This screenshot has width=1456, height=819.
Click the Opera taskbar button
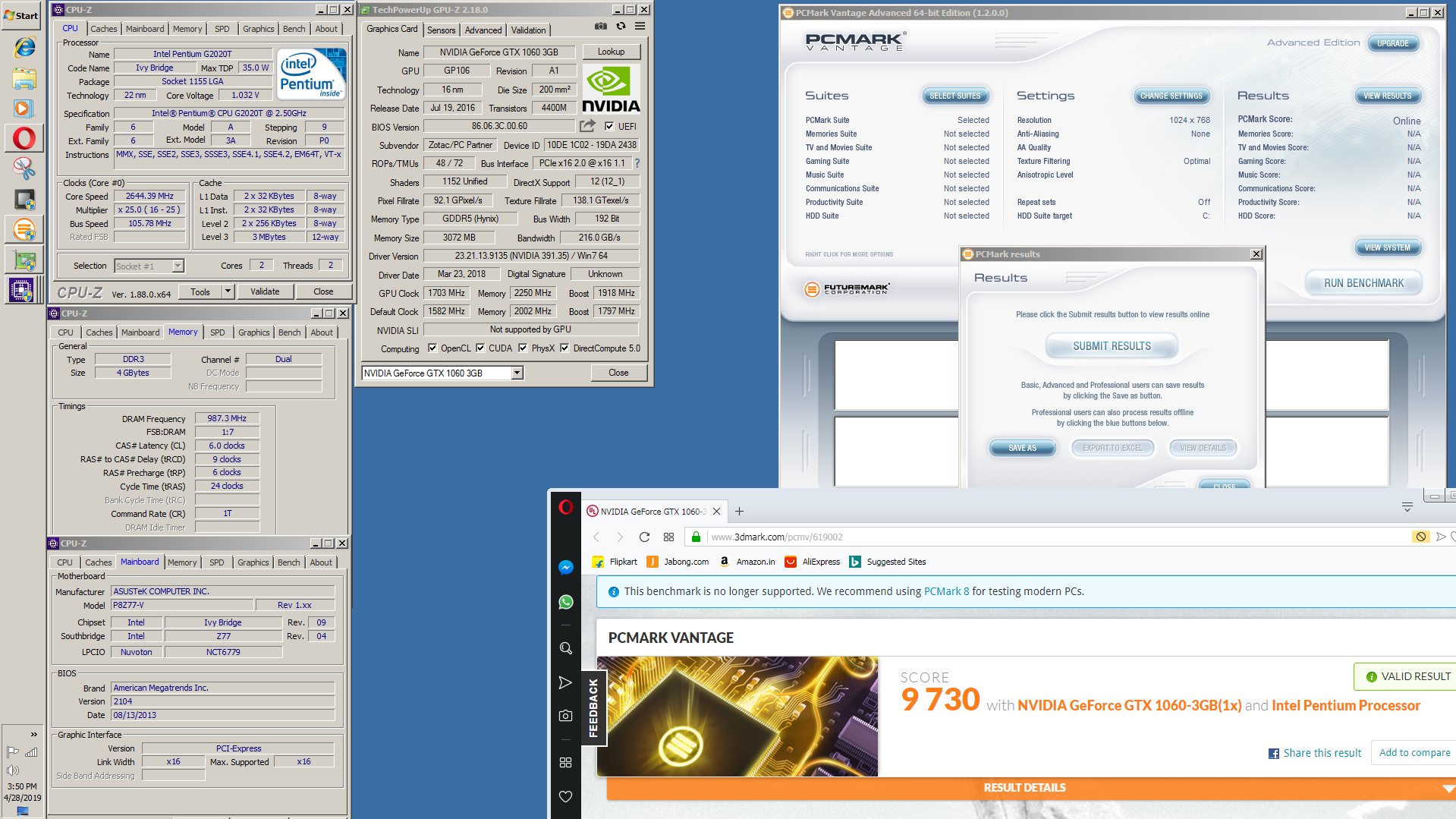pyautogui.click(x=24, y=138)
